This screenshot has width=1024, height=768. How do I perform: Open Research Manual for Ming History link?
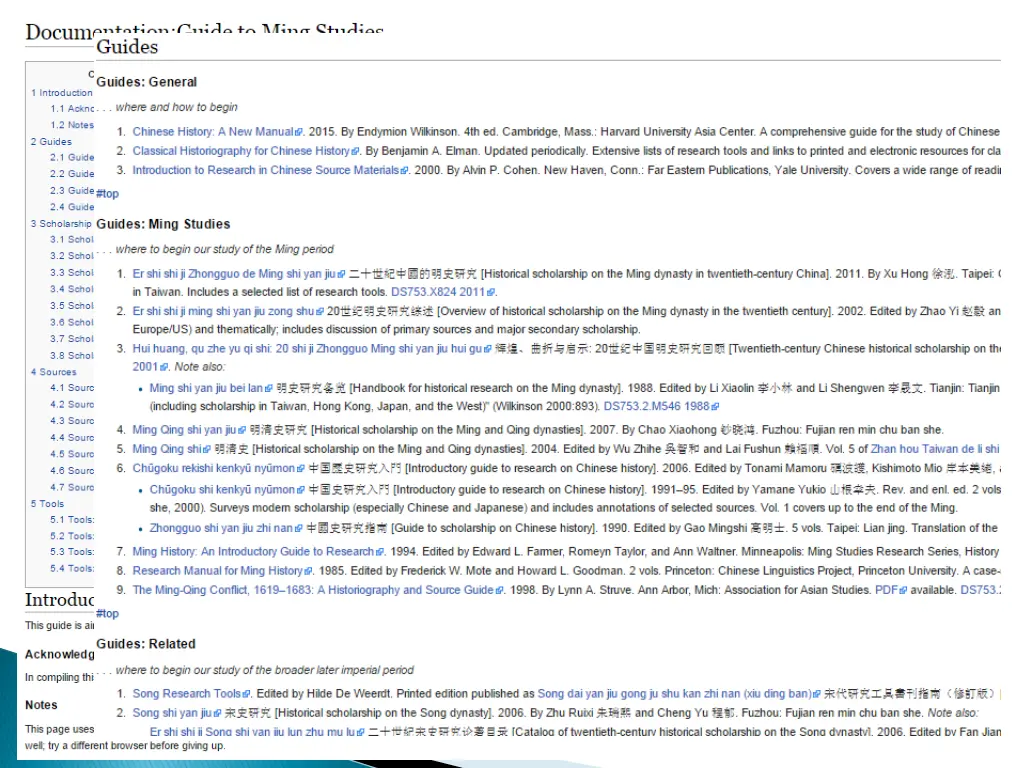217,571
